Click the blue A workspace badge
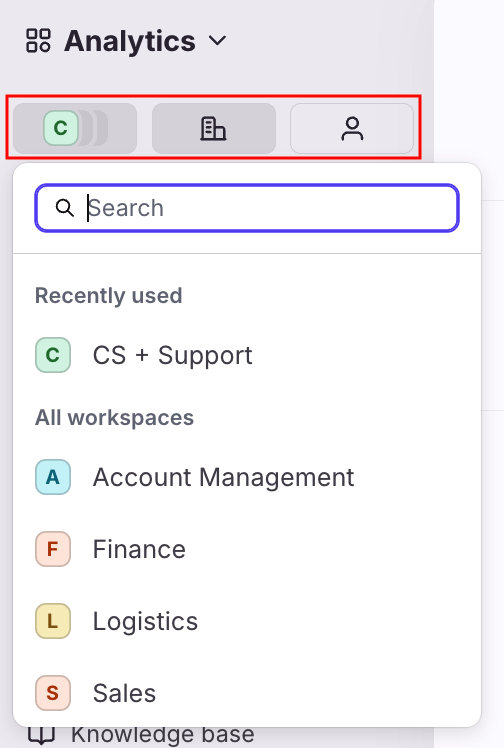This screenshot has height=748, width=504. [53, 477]
